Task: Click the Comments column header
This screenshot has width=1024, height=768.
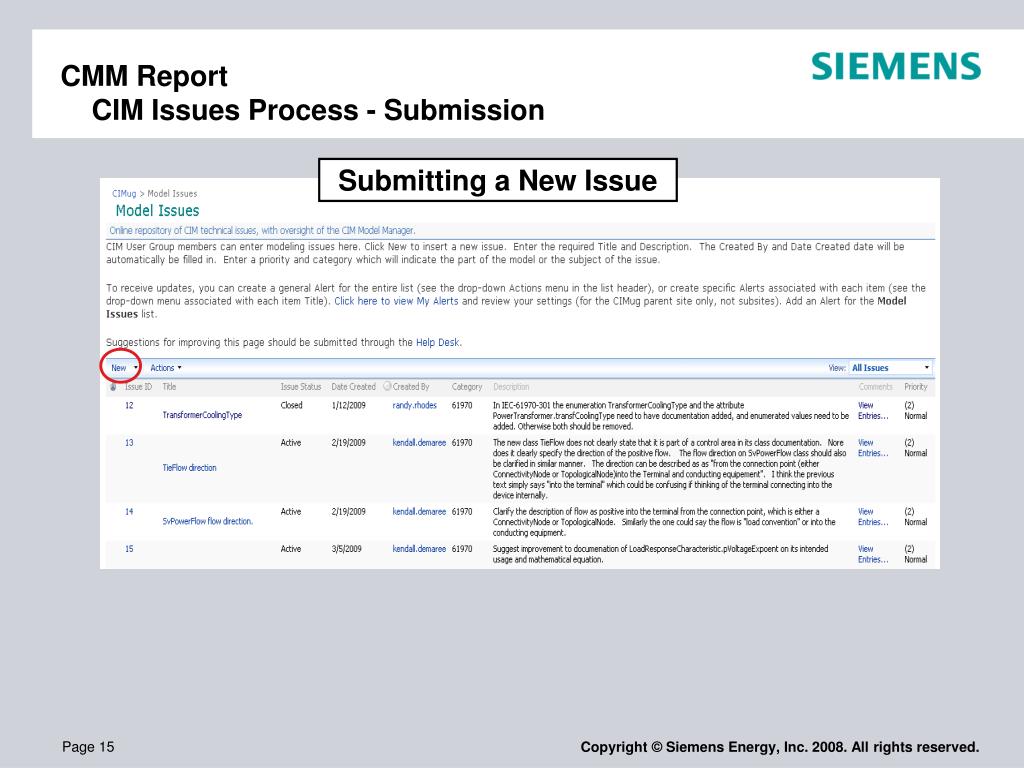Action: click(x=875, y=387)
